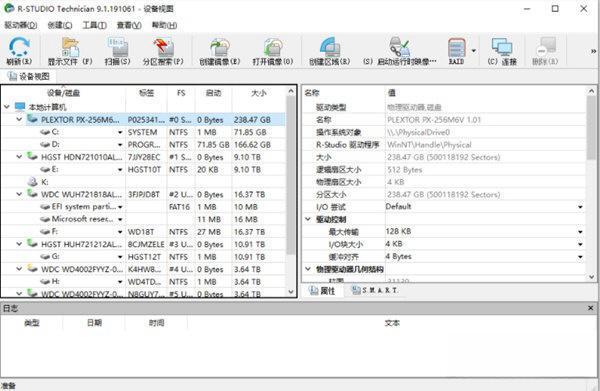Click Open Image (打开镜像) icon
The height and width of the screenshot is (391, 600).
tap(272, 51)
